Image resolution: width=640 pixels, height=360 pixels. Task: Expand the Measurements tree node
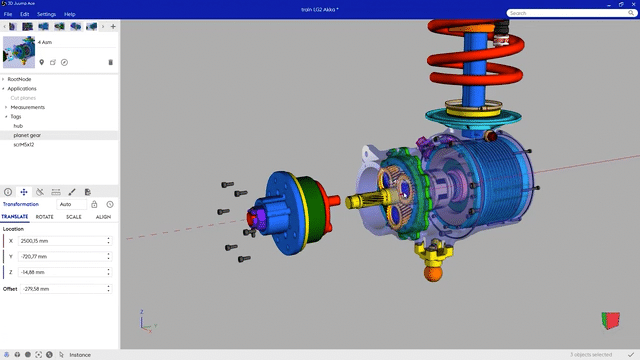pos(6,107)
